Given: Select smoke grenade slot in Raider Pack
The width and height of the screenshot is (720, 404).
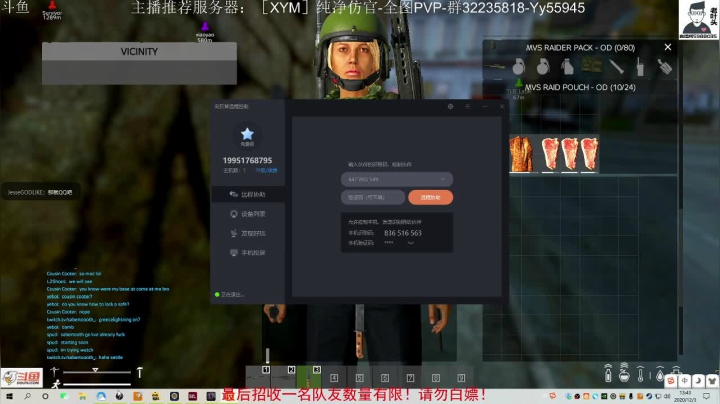Looking at the screenshot, I should [x=568, y=67].
